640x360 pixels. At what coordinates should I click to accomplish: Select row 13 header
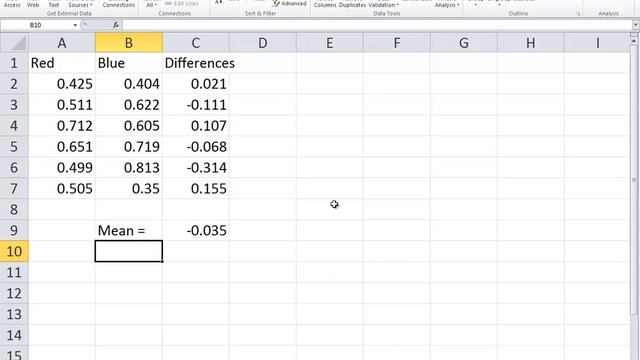point(14,314)
